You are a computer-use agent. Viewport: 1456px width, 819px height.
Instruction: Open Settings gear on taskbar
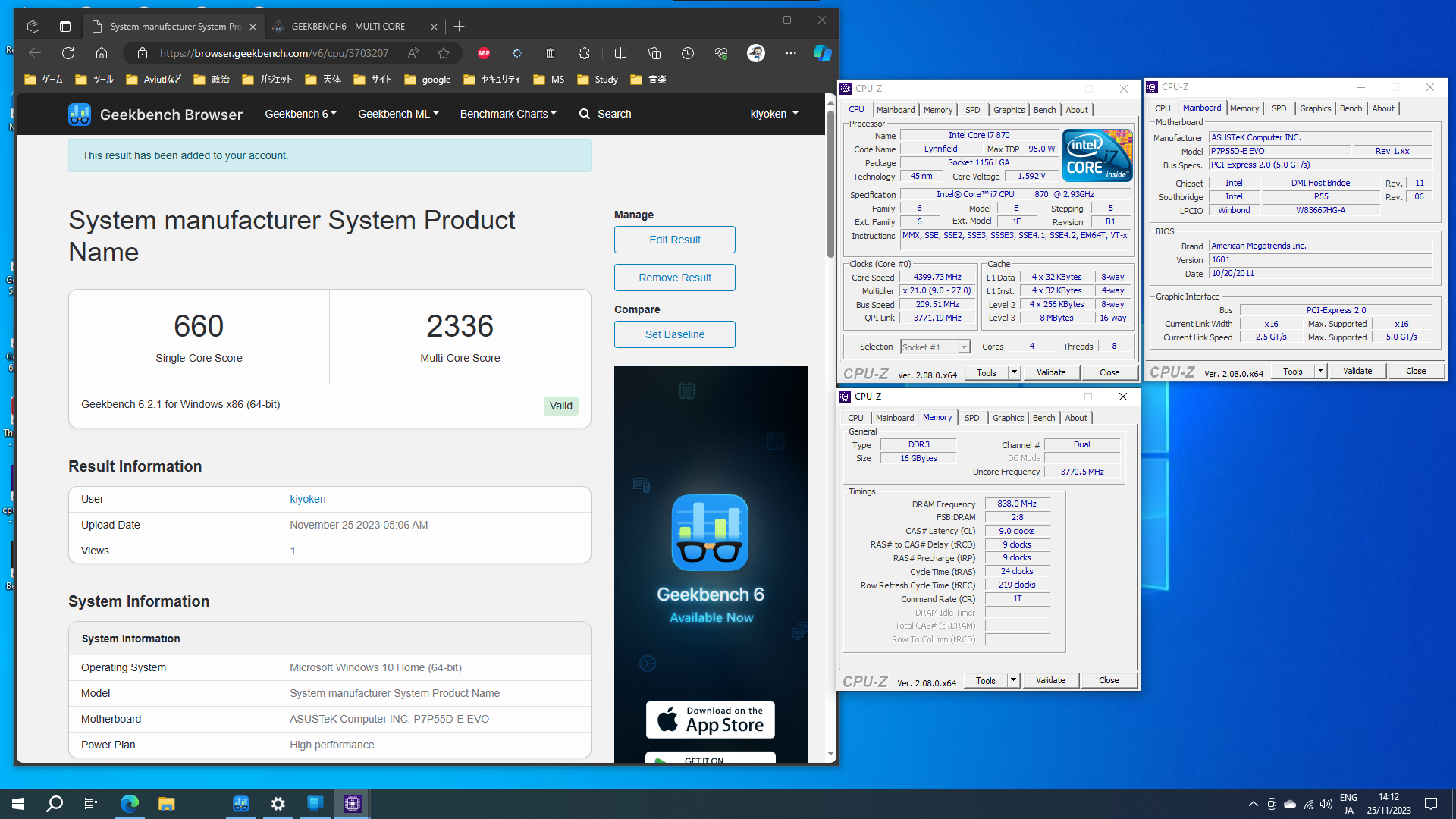(278, 804)
